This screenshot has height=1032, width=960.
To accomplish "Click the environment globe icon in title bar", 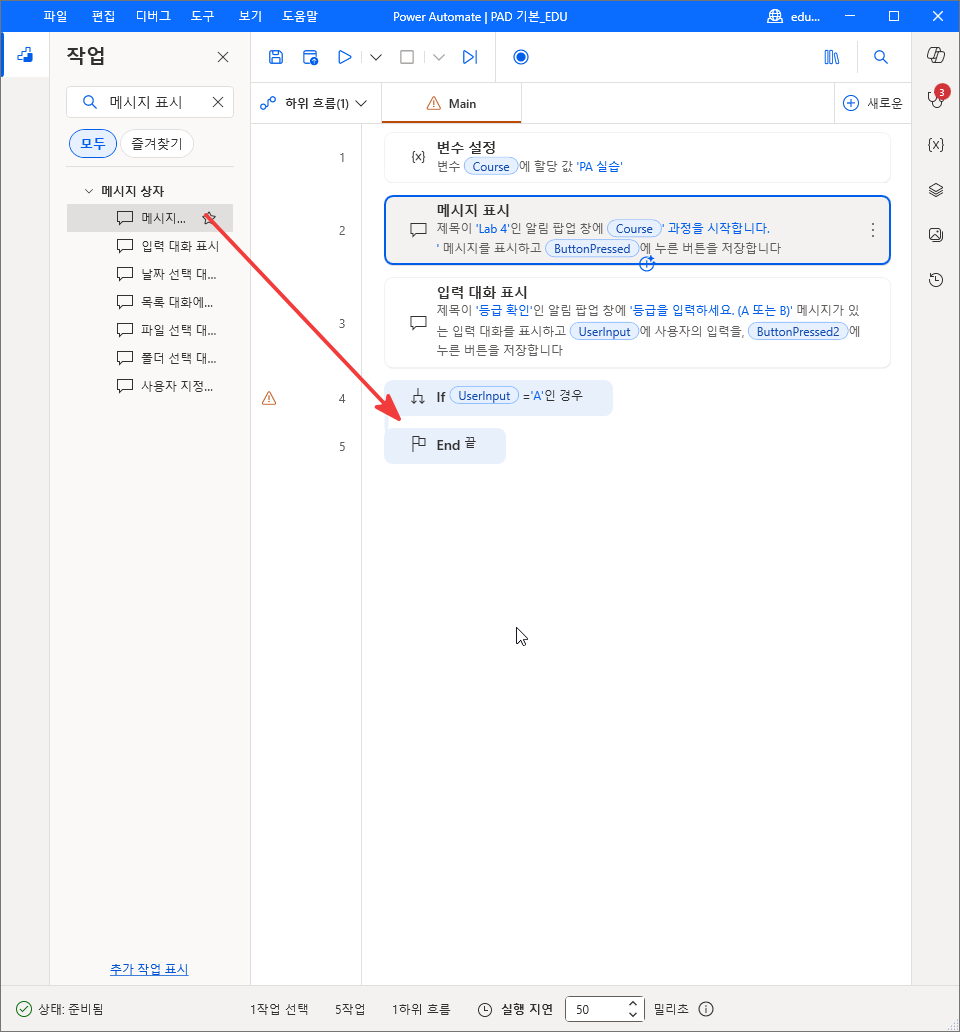I will (x=774, y=16).
